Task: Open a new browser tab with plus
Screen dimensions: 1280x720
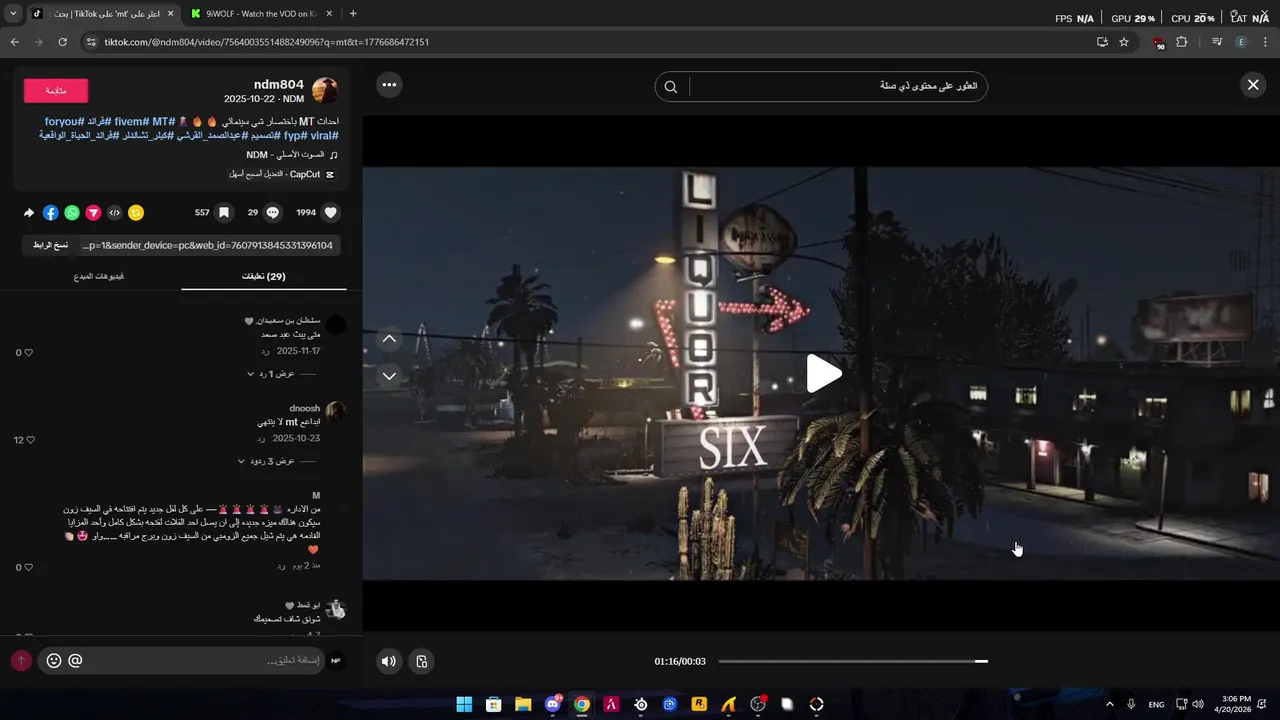Action: pyautogui.click(x=353, y=14)
